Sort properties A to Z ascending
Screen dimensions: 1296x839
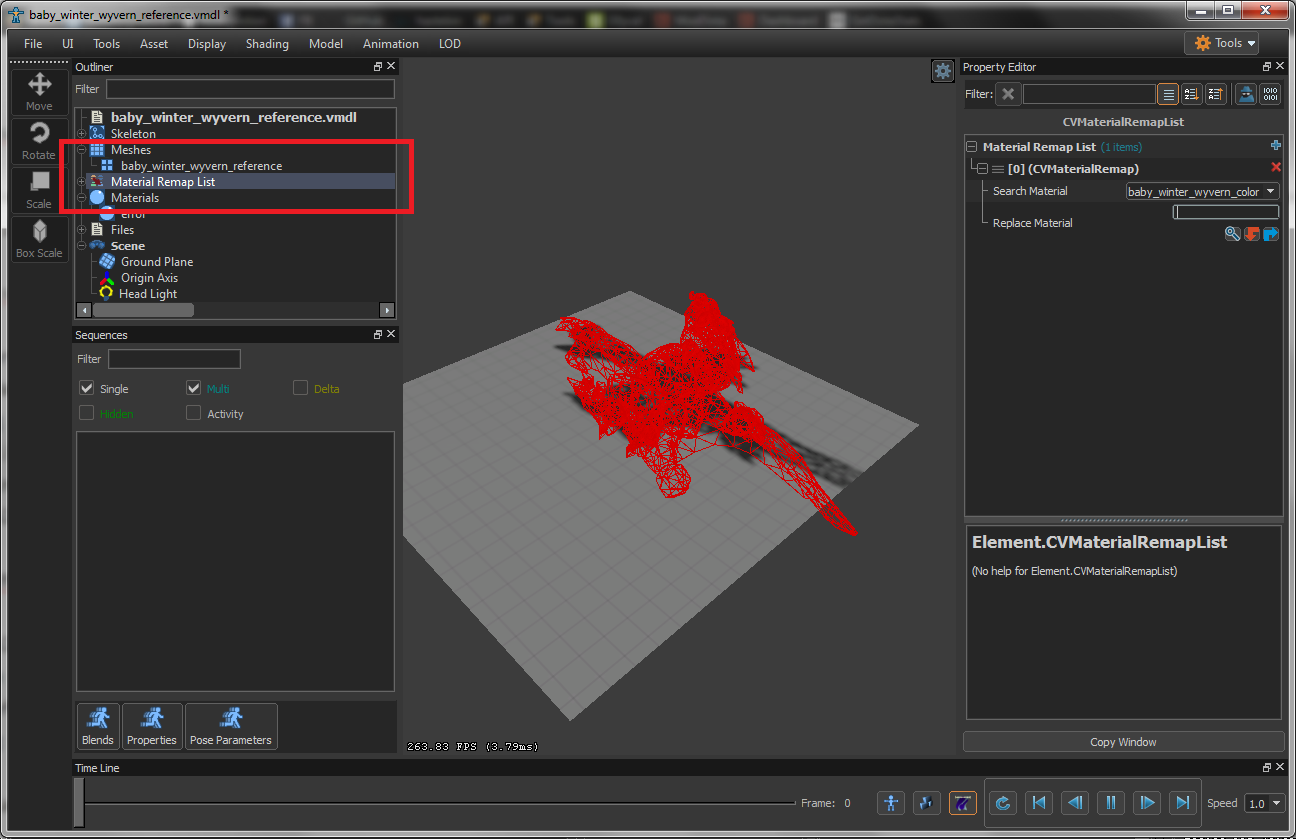tap(1191, 94)
